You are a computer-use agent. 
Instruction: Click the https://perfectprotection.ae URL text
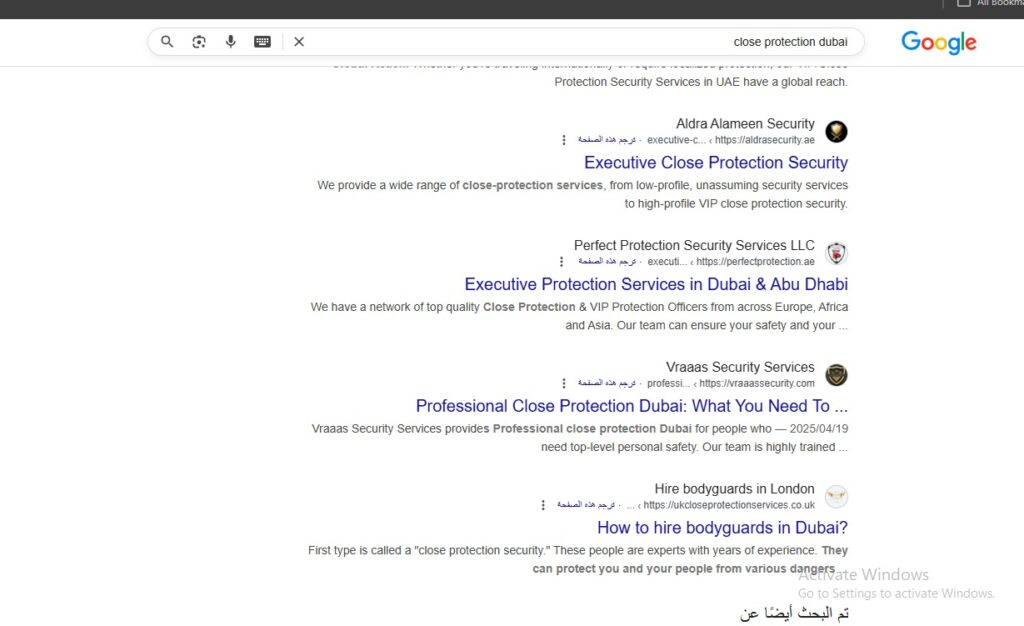click(756, 262)
